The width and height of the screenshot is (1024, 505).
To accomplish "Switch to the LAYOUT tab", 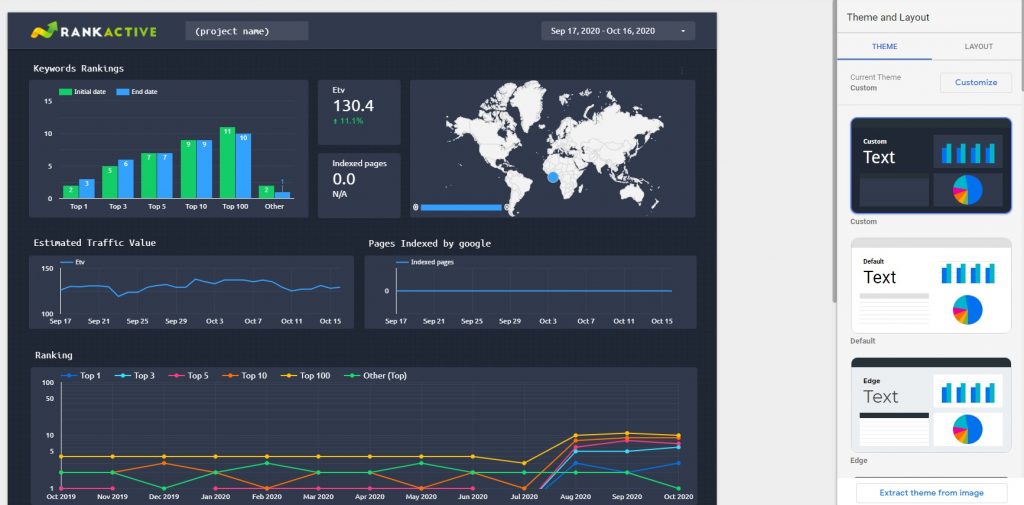I will pyautogui.click(x=978, y=46).
